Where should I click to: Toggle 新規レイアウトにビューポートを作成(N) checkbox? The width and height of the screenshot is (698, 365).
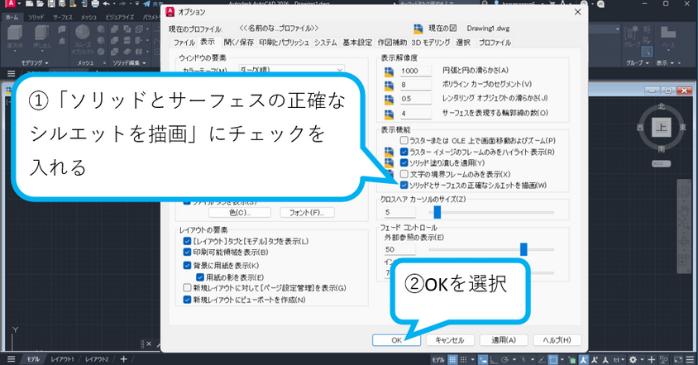pos(187,300)
